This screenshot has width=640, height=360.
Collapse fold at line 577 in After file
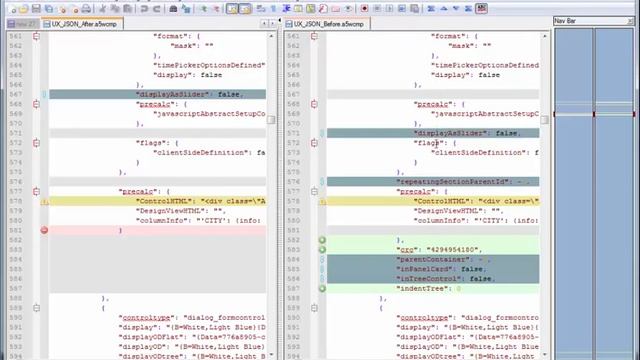tap(36, 191)
